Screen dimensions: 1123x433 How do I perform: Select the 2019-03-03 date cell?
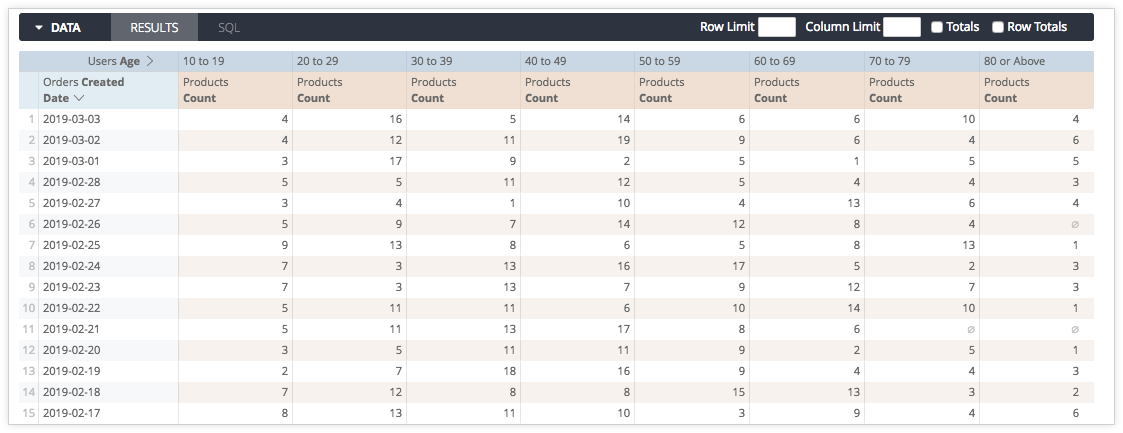(x=72, y=120)
